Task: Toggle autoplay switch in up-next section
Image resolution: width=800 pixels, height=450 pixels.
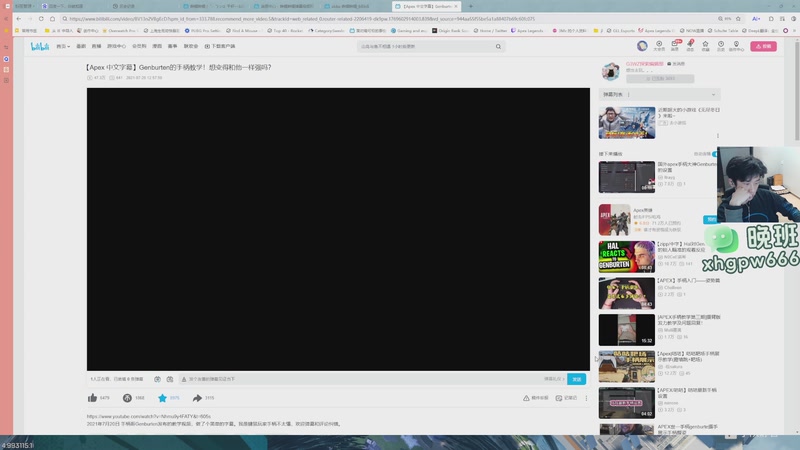Action: click(714, 154)
